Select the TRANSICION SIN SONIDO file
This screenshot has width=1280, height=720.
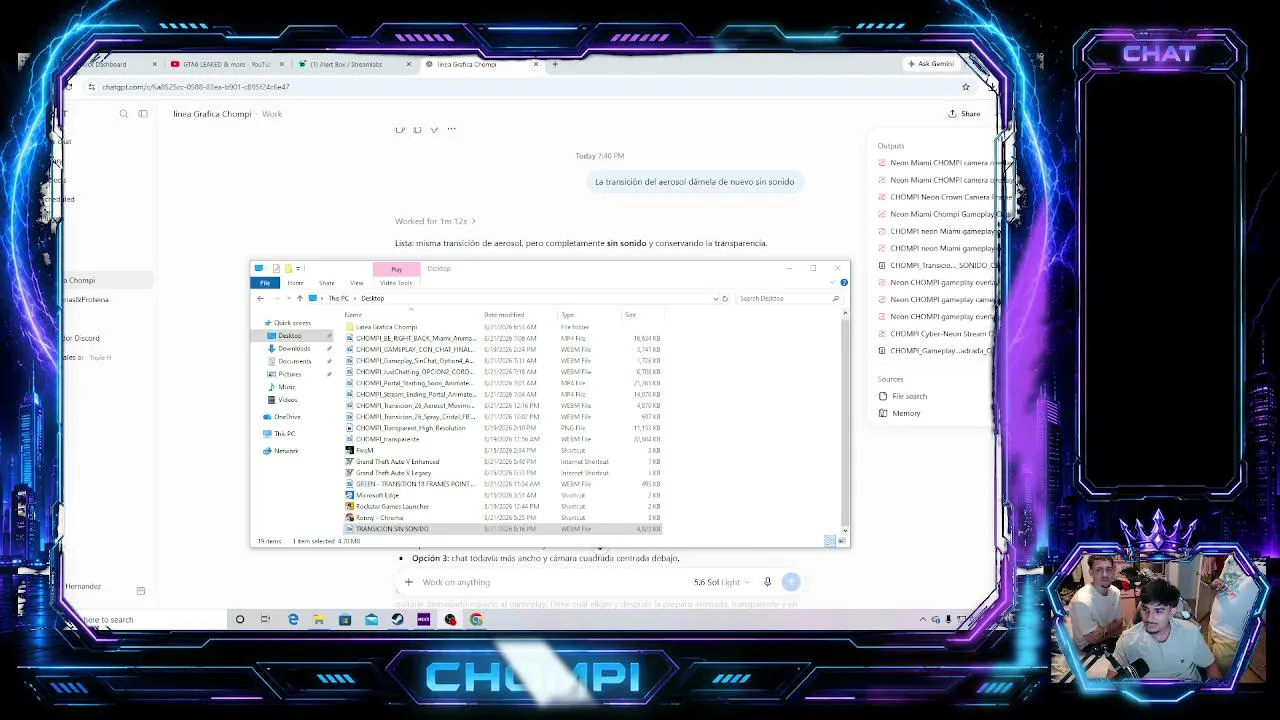tap(392, 529)
